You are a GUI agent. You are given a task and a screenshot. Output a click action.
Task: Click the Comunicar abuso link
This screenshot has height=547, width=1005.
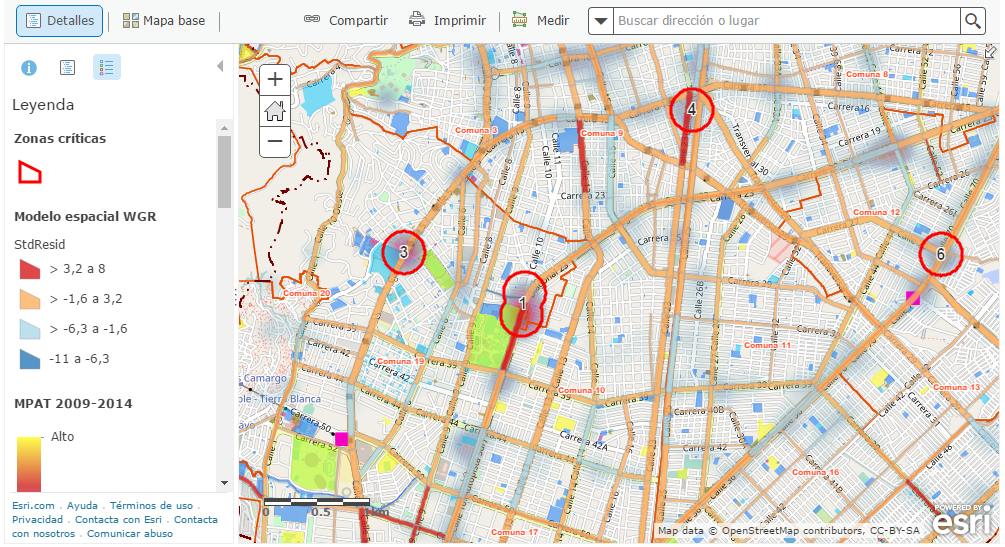pyautogui.click(x=130, y=534)
